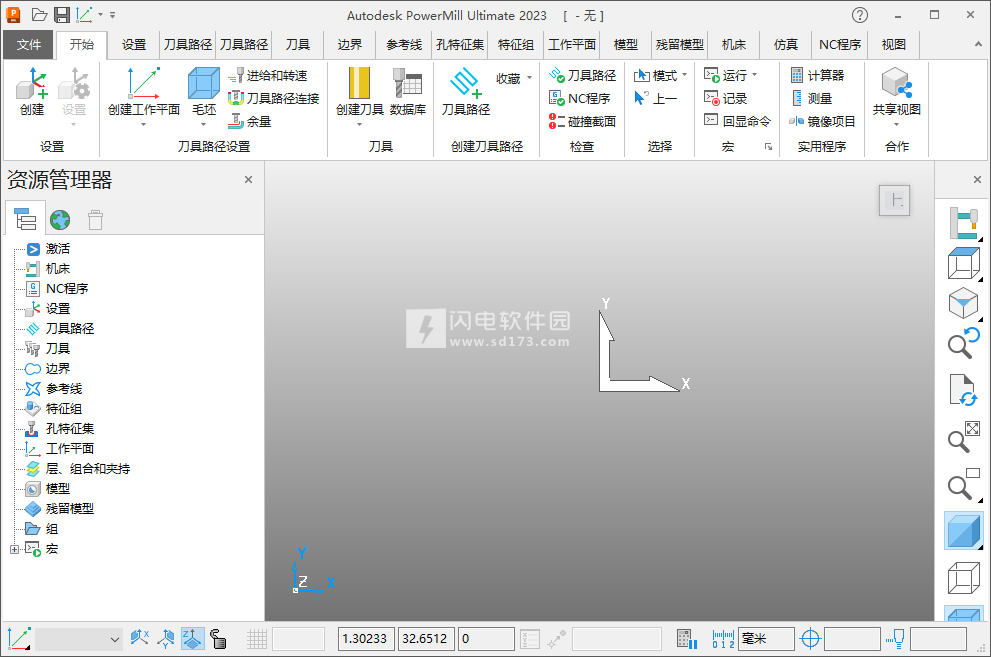Image resolution: width=991 pixels, height=657 pixels.
Task: Open the 创建工作平面 dropdown arrow
Action: click(143, 124)
